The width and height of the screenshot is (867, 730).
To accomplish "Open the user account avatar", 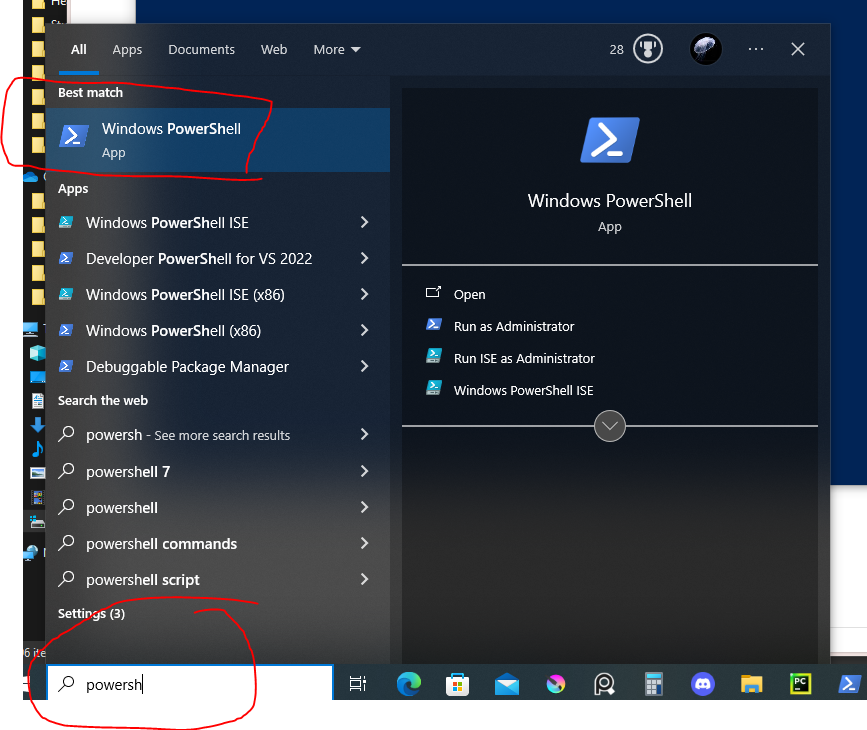I will point(706,49).
